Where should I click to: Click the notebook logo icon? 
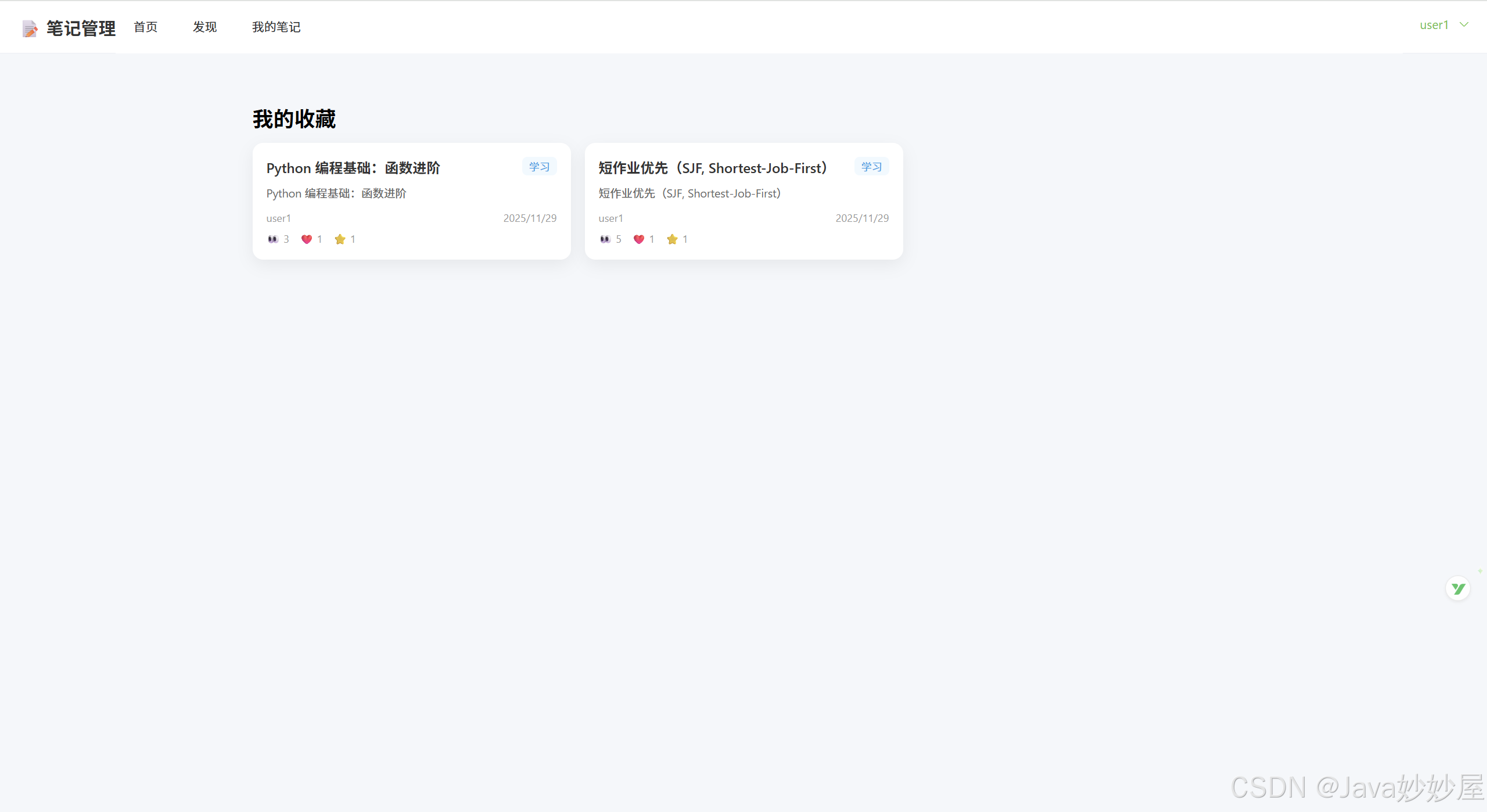tap(30, 28)
